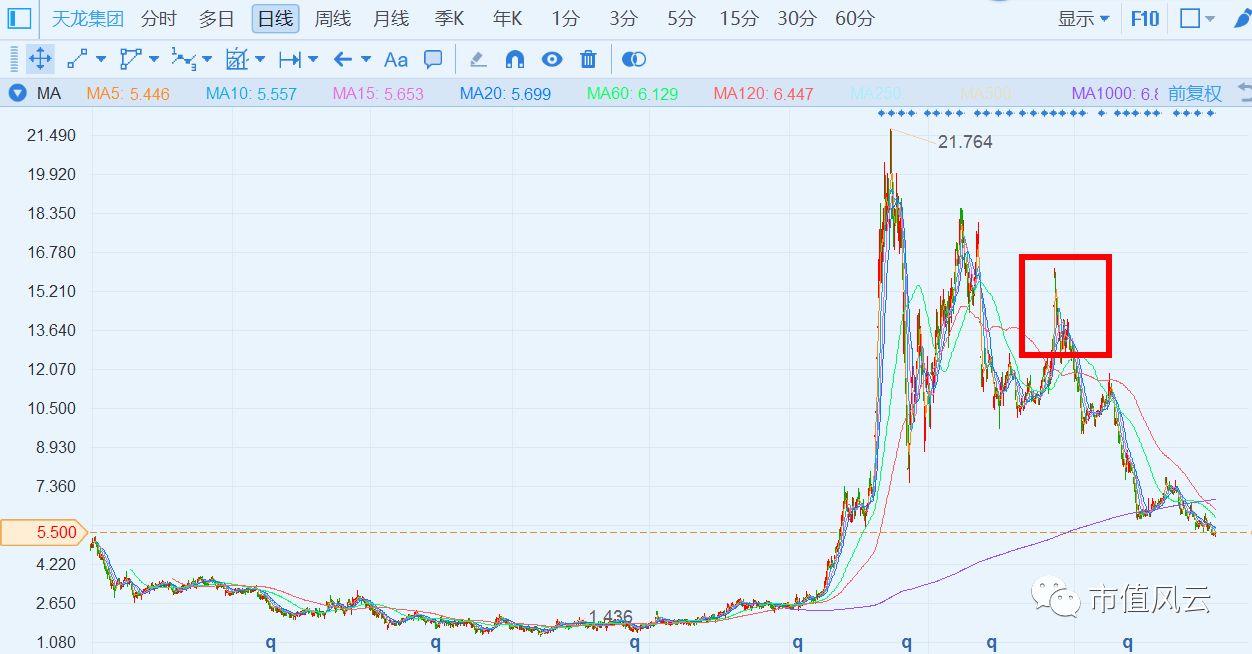Click the leftmost q marker on time axis

(x=271, y=642)
